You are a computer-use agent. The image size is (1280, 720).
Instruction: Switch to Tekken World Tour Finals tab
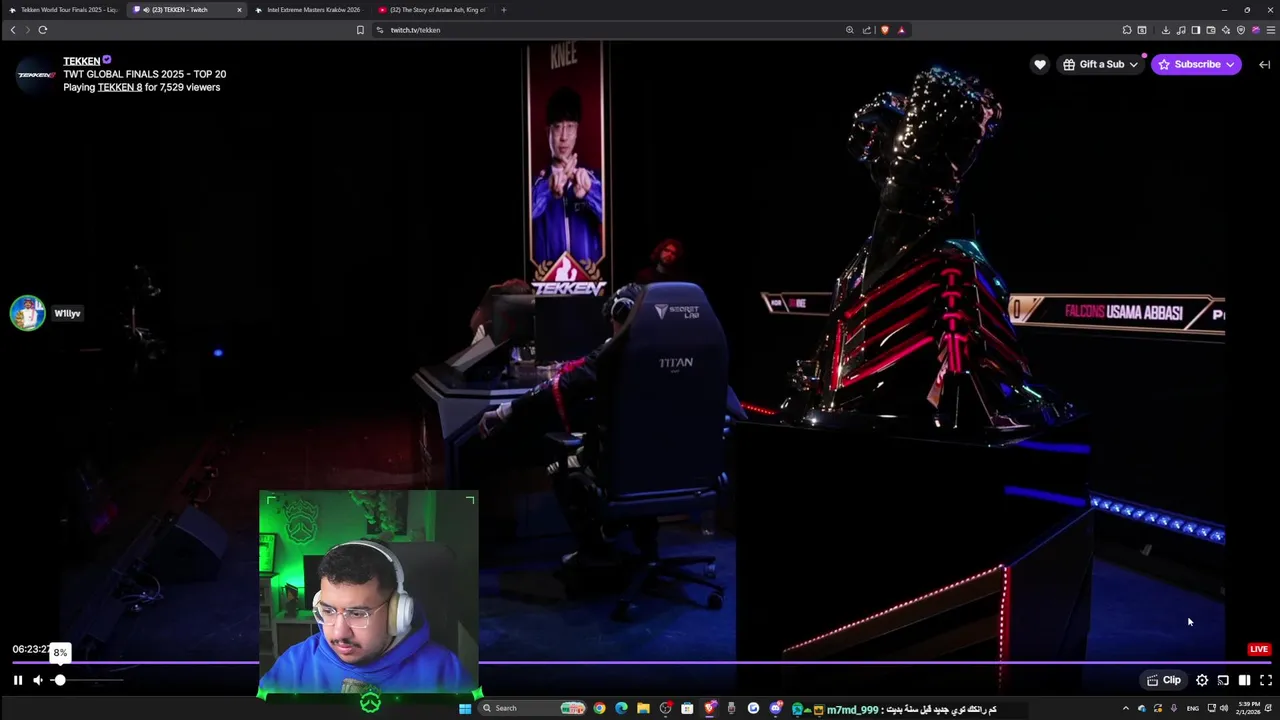pyautogui.click(x=64, y=10)
